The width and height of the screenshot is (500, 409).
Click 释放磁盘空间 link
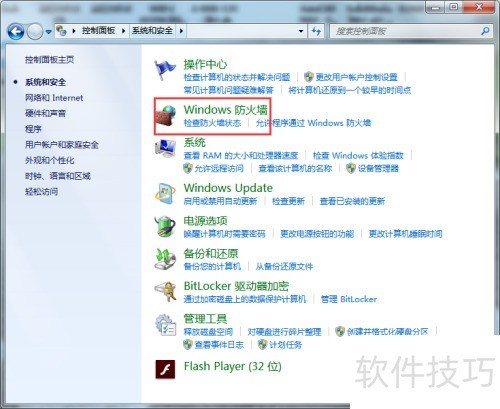click(x=208, y=332)
